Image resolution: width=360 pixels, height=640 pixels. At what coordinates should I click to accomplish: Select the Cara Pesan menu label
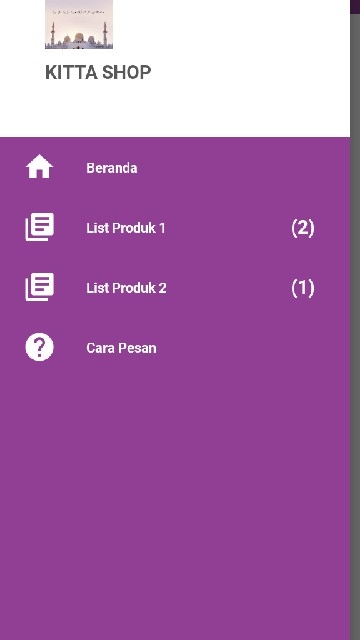pos(121,348)
